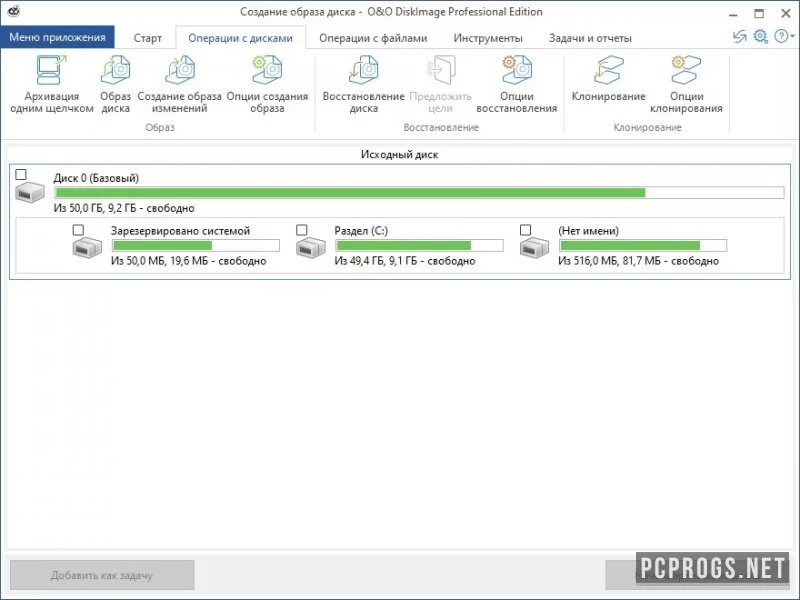Click (Нет имени) partition drive icon
This screenshot has width=800, height=600.
pos(534,247)
